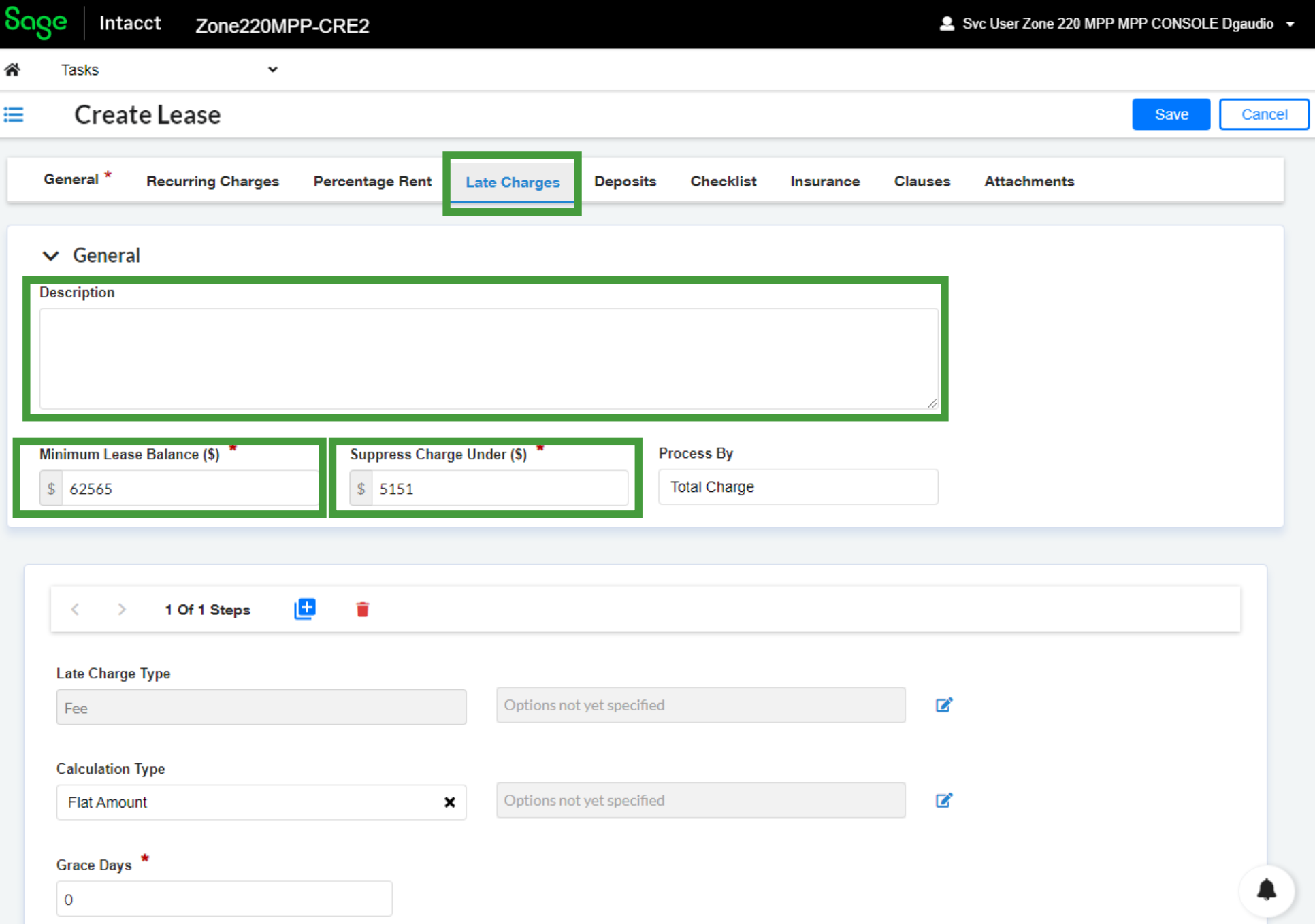Click the Intacct product label

130,23
